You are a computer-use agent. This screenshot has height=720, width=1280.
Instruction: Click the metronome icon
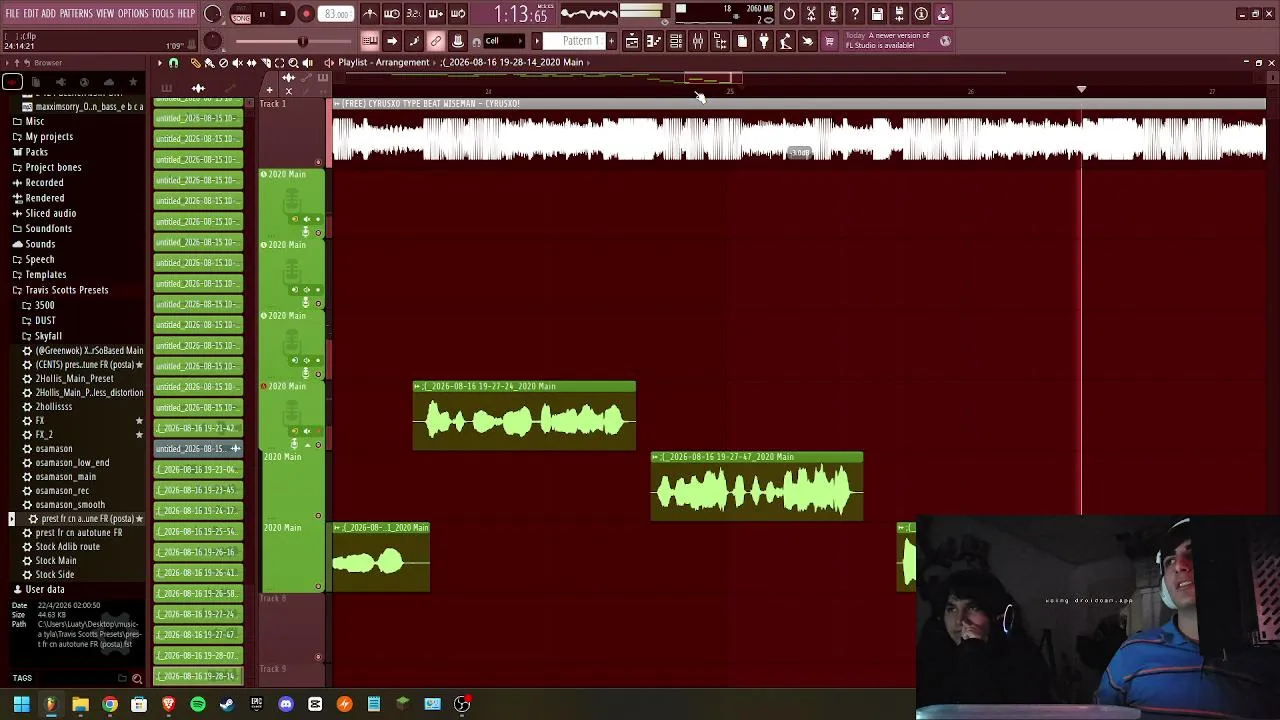coord(370,14)
